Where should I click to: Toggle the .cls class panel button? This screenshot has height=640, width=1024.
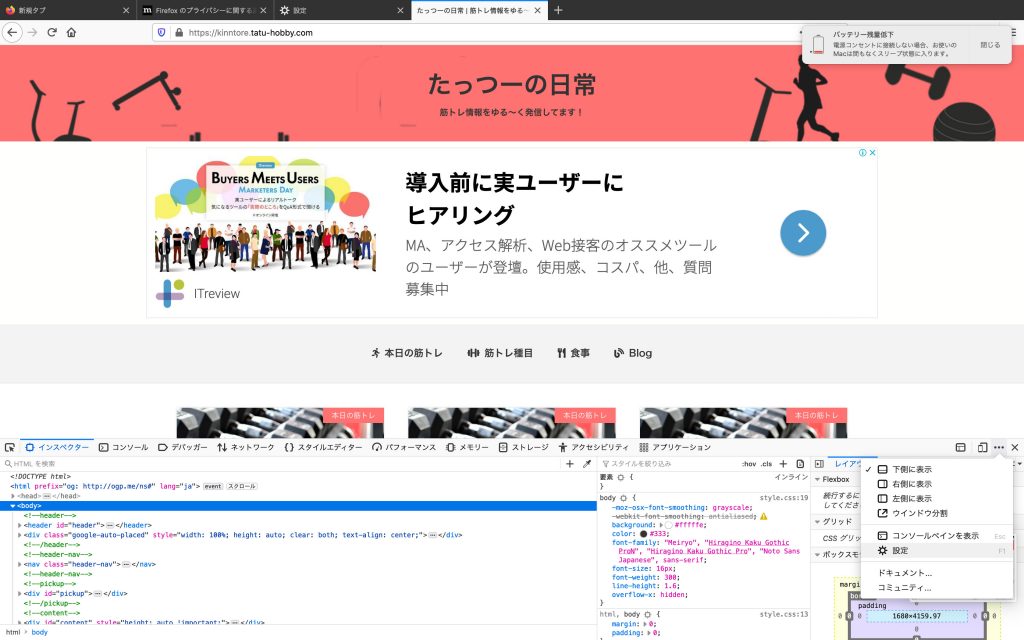point(766,464)
